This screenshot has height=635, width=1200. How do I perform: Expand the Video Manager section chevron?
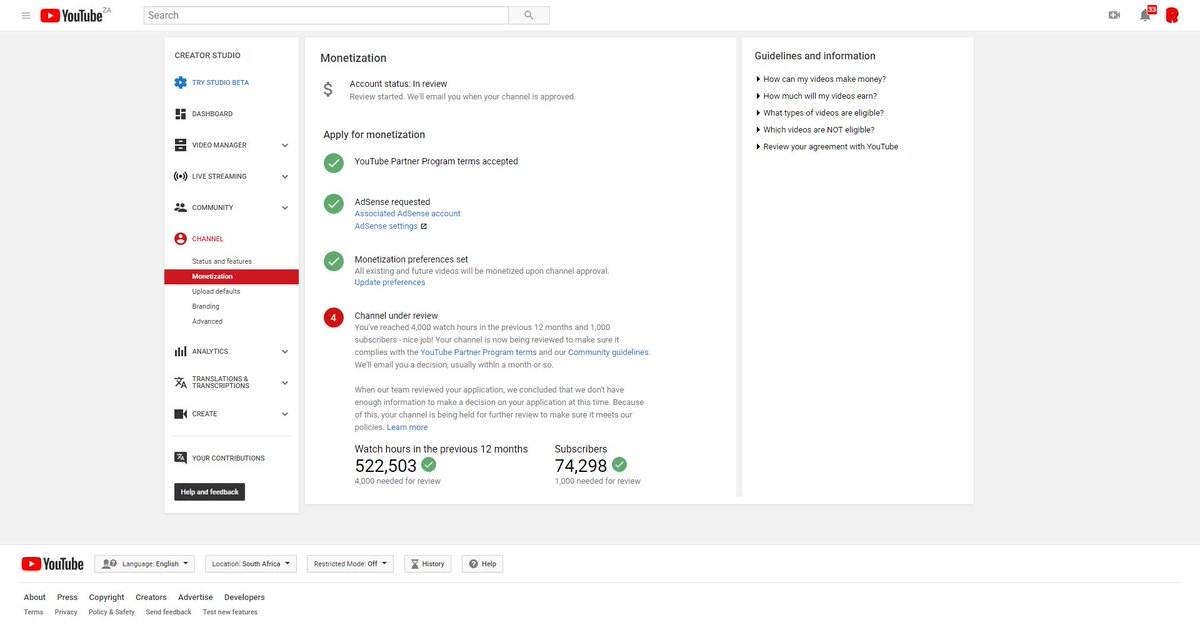pos(285,145)
